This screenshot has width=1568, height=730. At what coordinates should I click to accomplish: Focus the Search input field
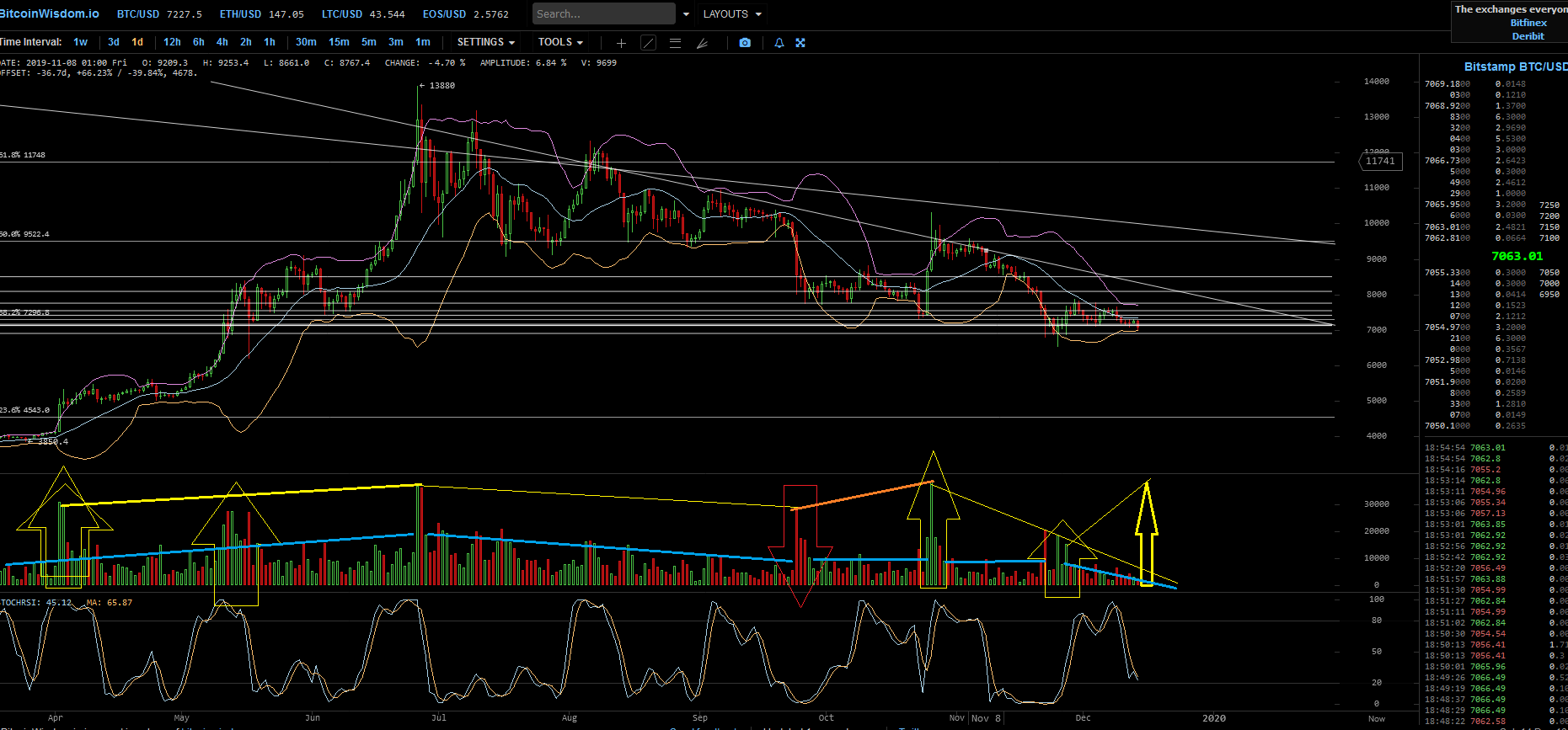(x=604, y=14)
